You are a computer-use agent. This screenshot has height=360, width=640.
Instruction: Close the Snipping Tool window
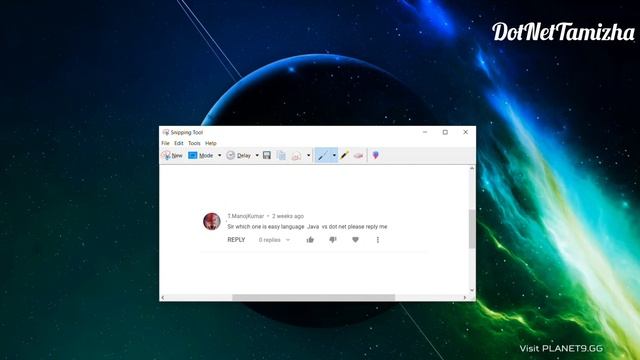[x=466, y=132]
